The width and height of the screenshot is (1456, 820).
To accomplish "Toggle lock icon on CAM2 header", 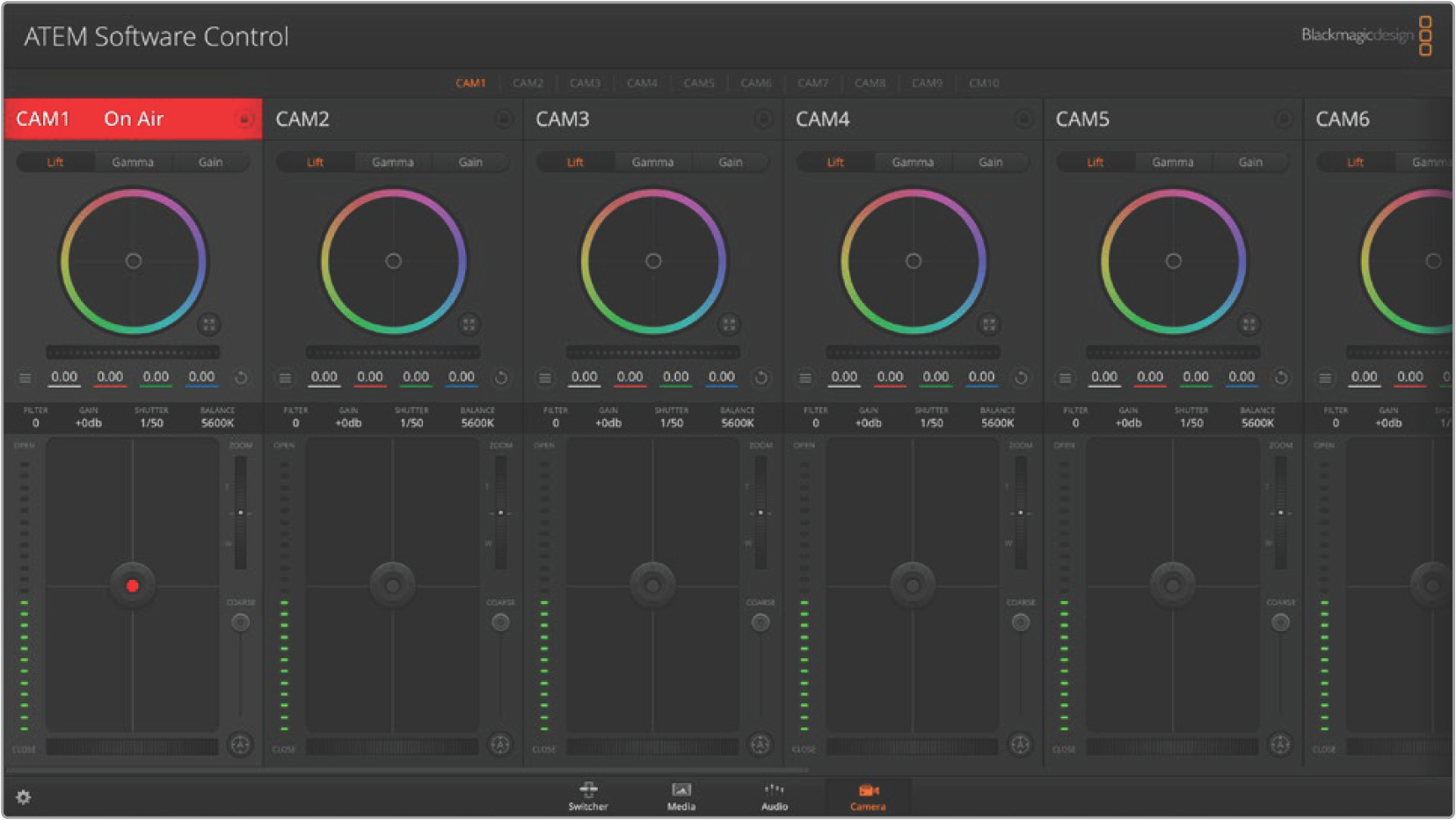I will [503, 119].
